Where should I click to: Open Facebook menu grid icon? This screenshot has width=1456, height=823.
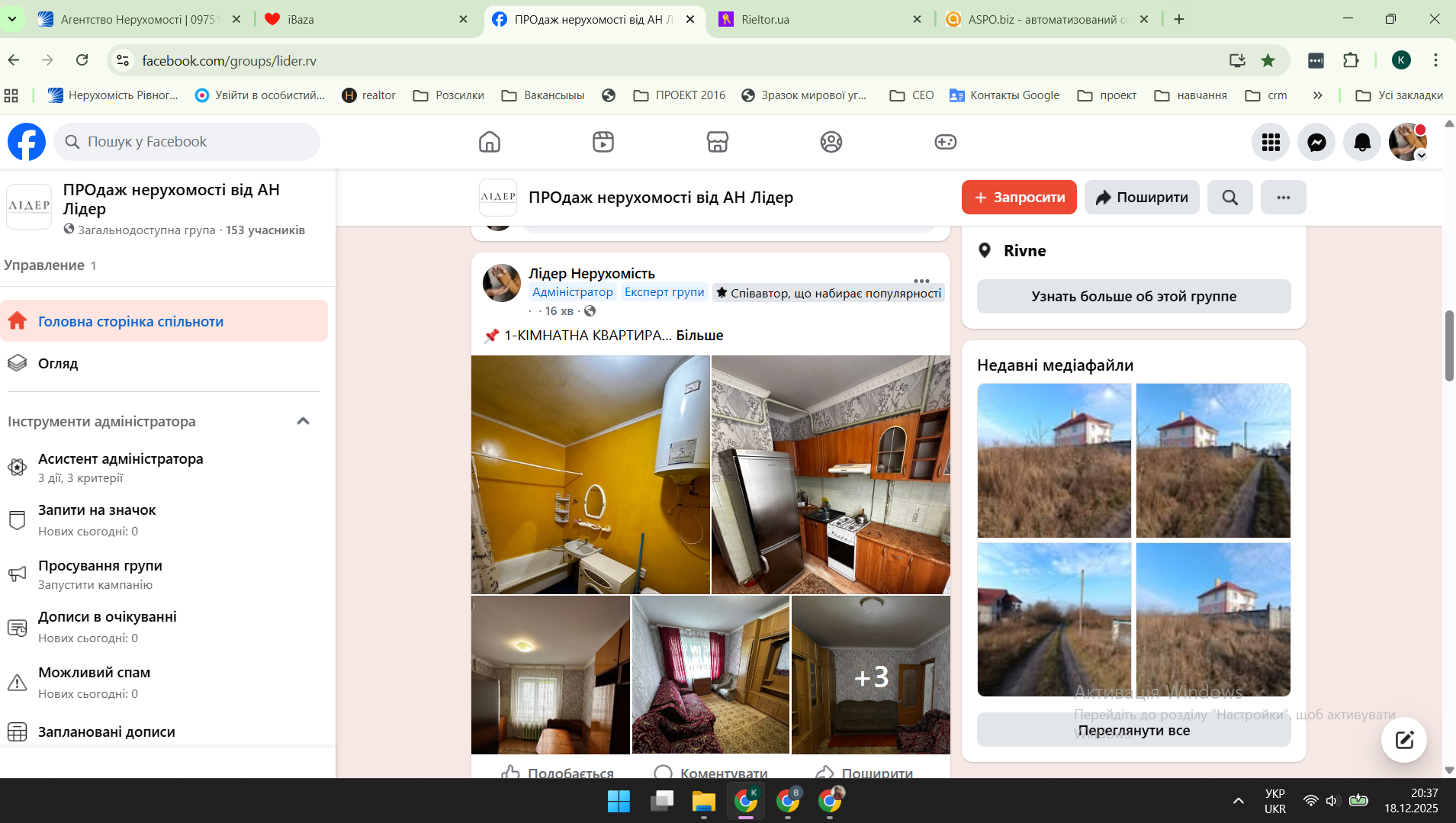(x=1271, y=142)
